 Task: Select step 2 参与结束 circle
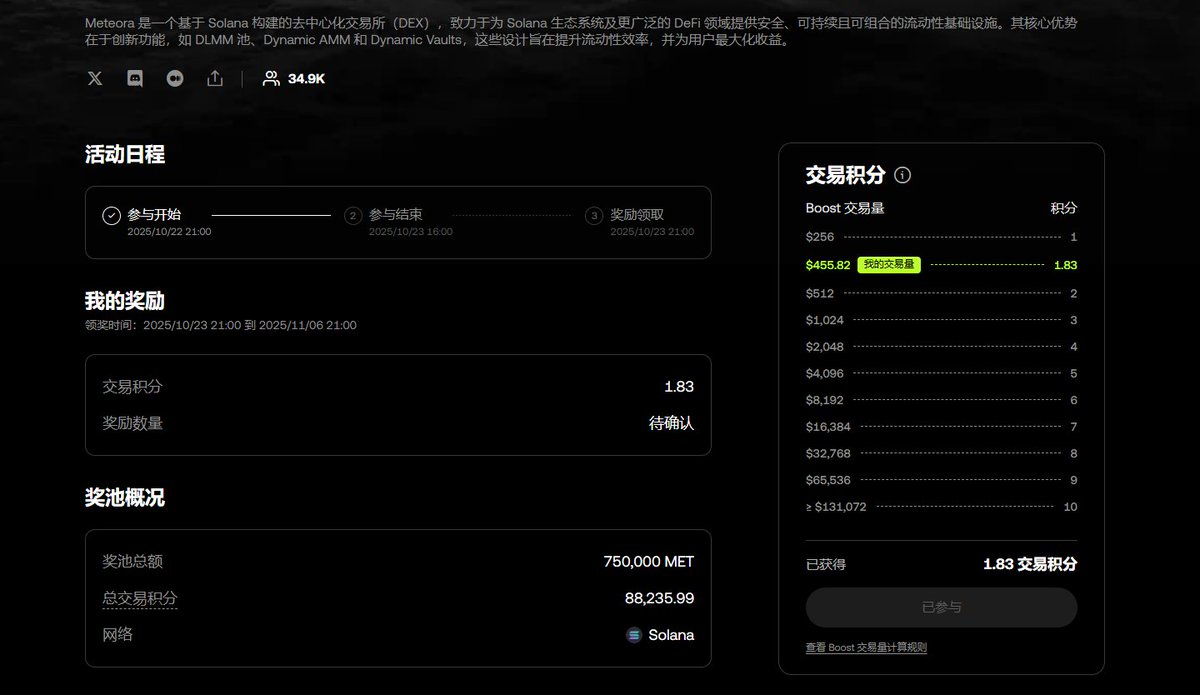pos(353,215)
